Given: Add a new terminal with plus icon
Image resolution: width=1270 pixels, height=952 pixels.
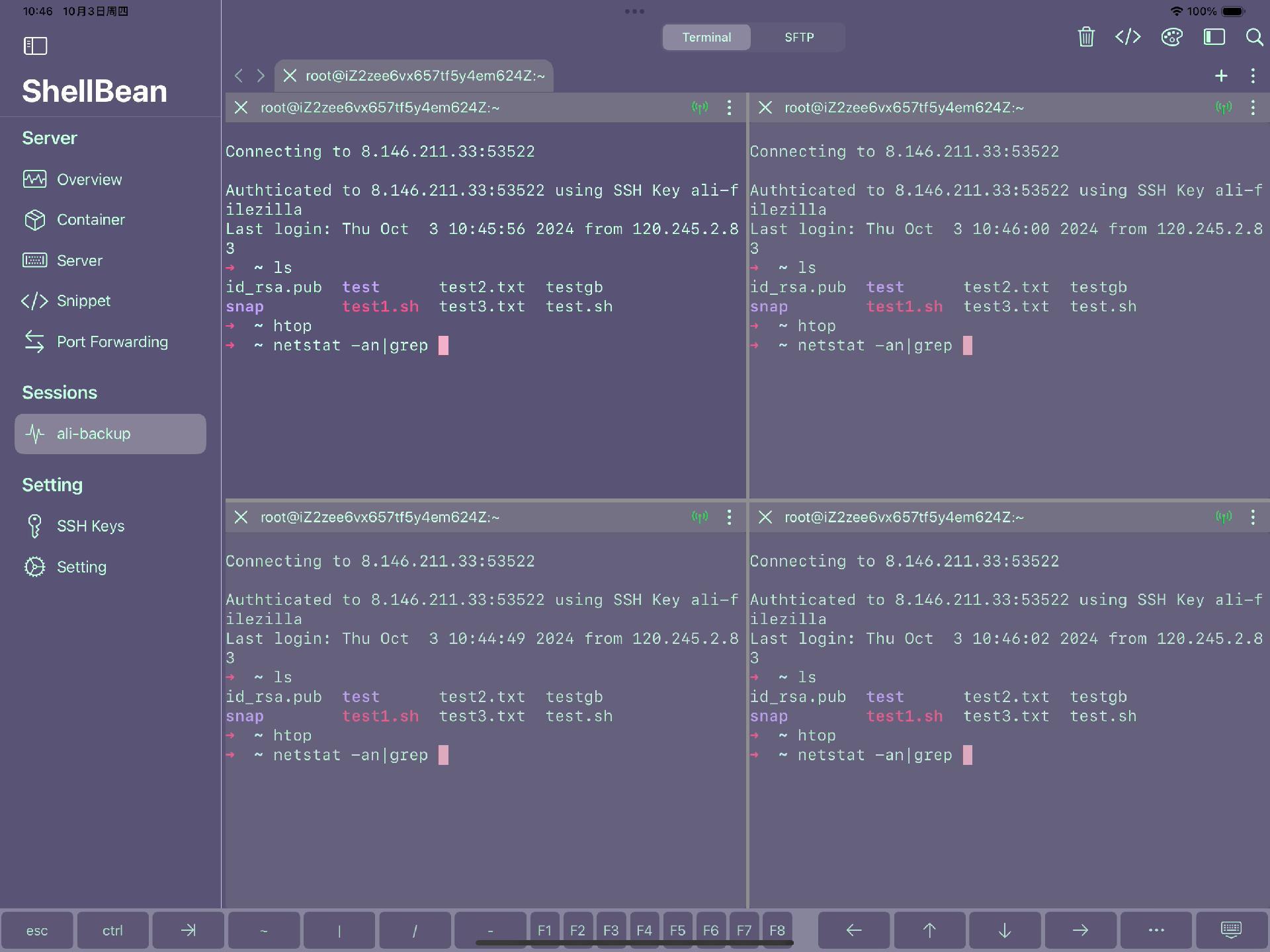Looking at the screenshot, I should click(x=1221, y=76).
